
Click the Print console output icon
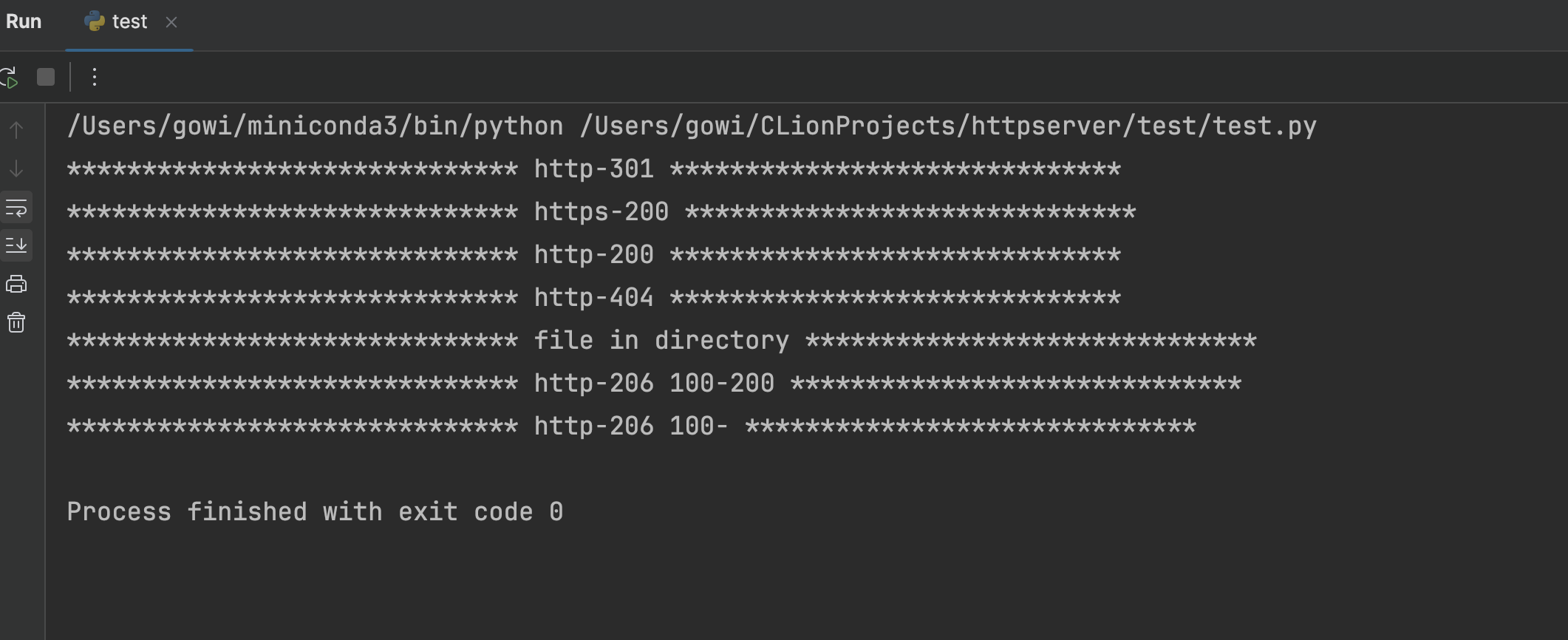pos(16,284)
